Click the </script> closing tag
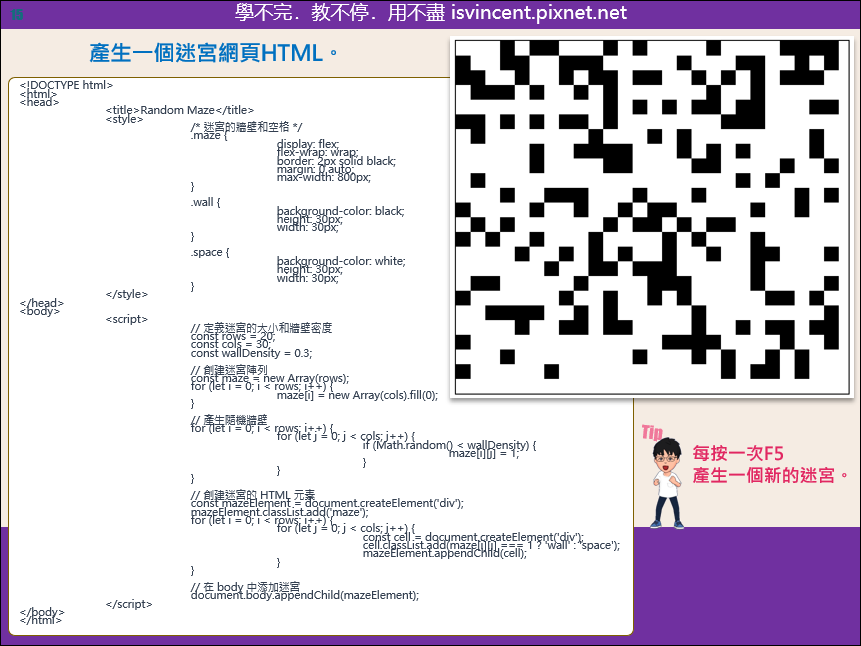This screenshot has height=646, width=861. click(x=129, y=604)
